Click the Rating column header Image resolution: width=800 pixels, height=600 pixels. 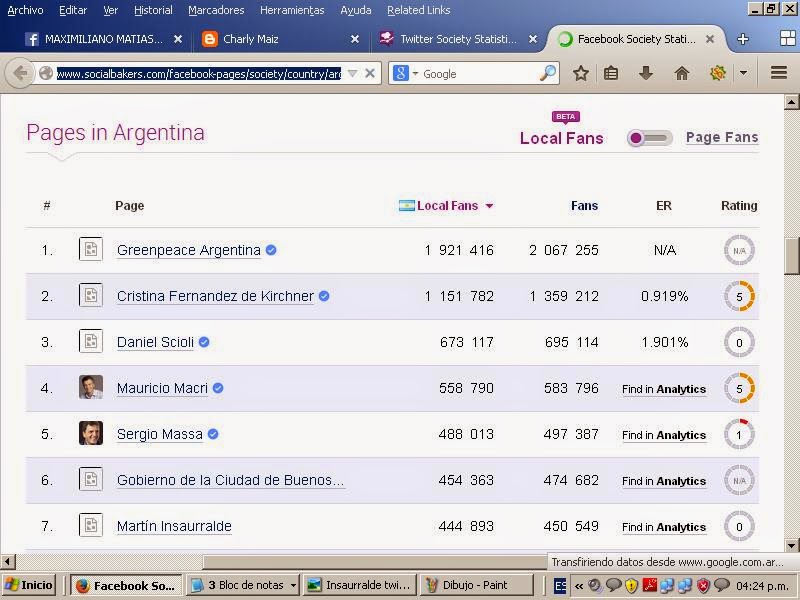(739, 206)
